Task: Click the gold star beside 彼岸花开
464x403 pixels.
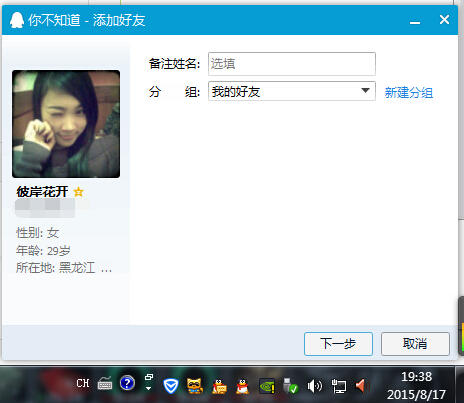Action: pyautogui.click(x=79, y=192)
